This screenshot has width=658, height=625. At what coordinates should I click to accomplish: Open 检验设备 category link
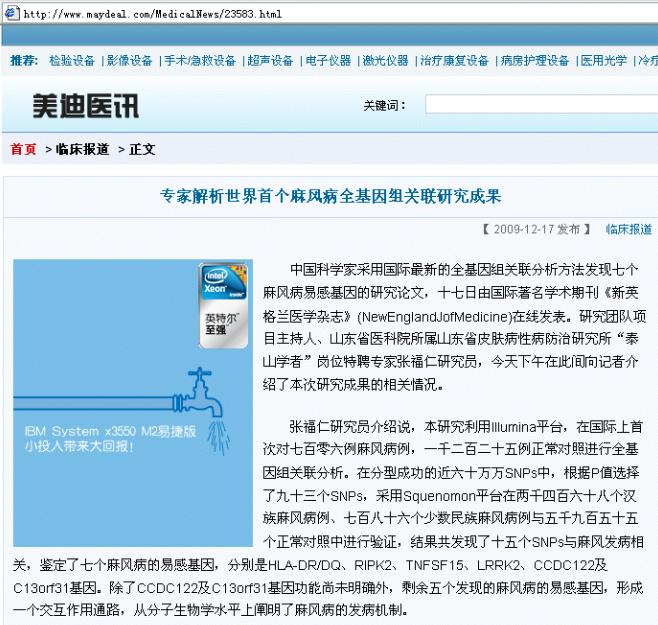(72, 61)
